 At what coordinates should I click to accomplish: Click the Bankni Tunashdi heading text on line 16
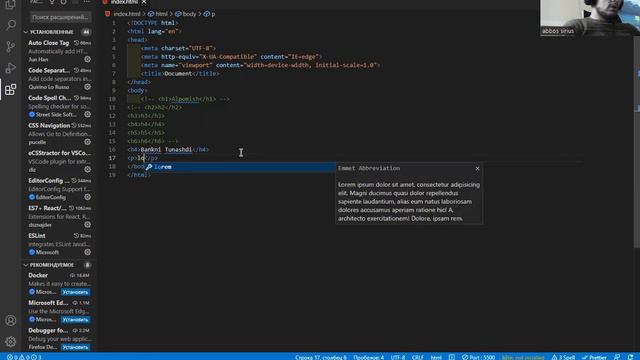(166, 150)
